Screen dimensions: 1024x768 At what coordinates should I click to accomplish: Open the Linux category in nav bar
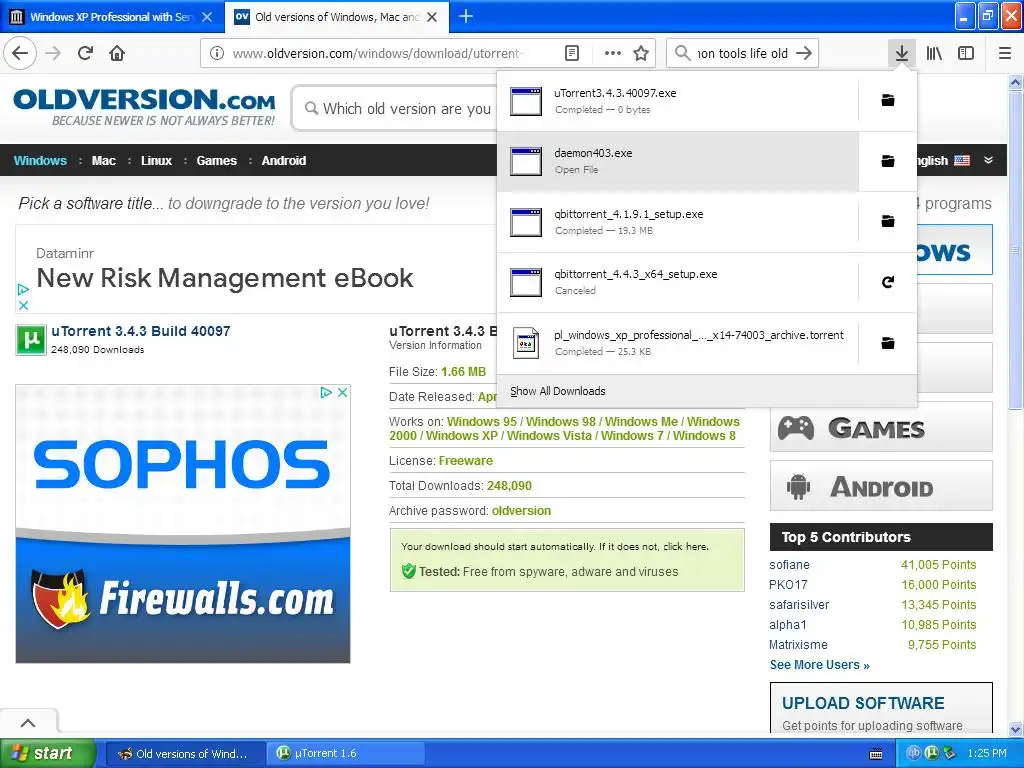(x=156, y=161)
